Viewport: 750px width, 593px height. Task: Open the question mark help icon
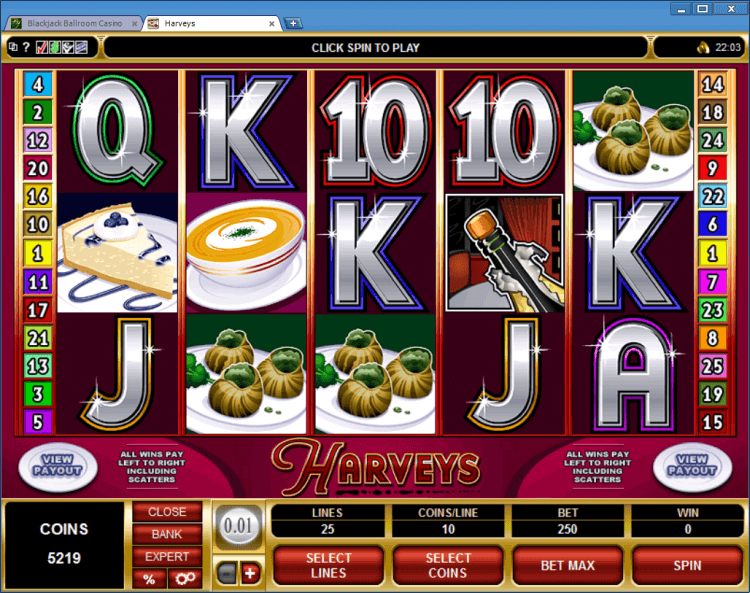[26, 47]
